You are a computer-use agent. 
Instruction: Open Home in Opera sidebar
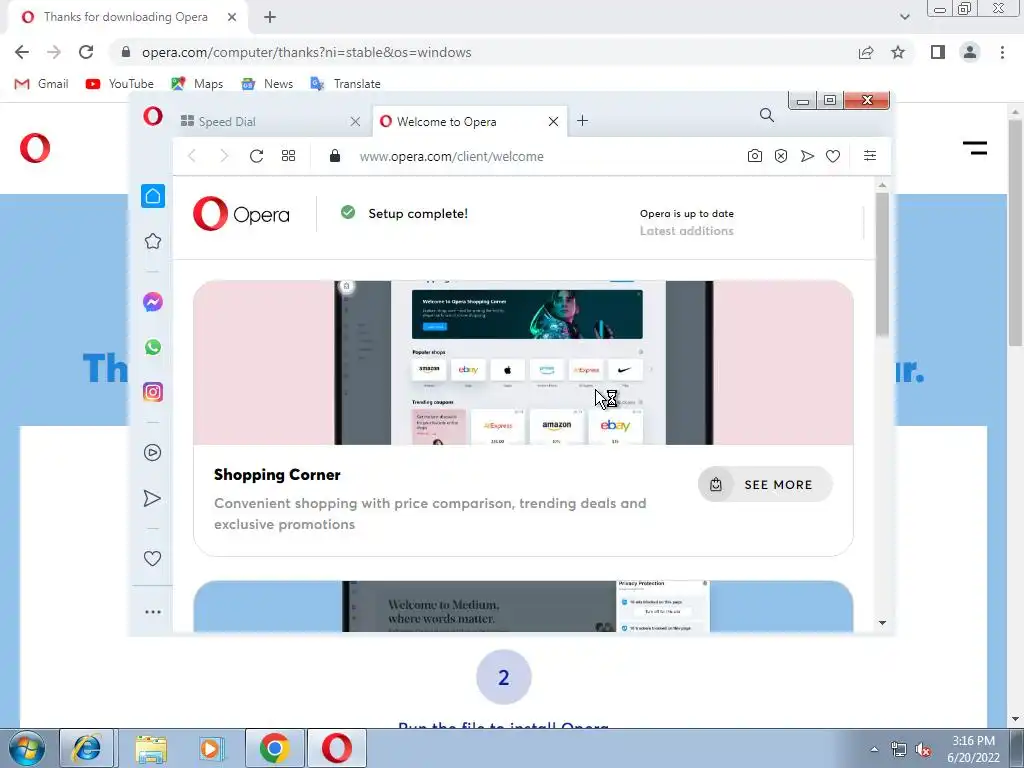[153, 196]
